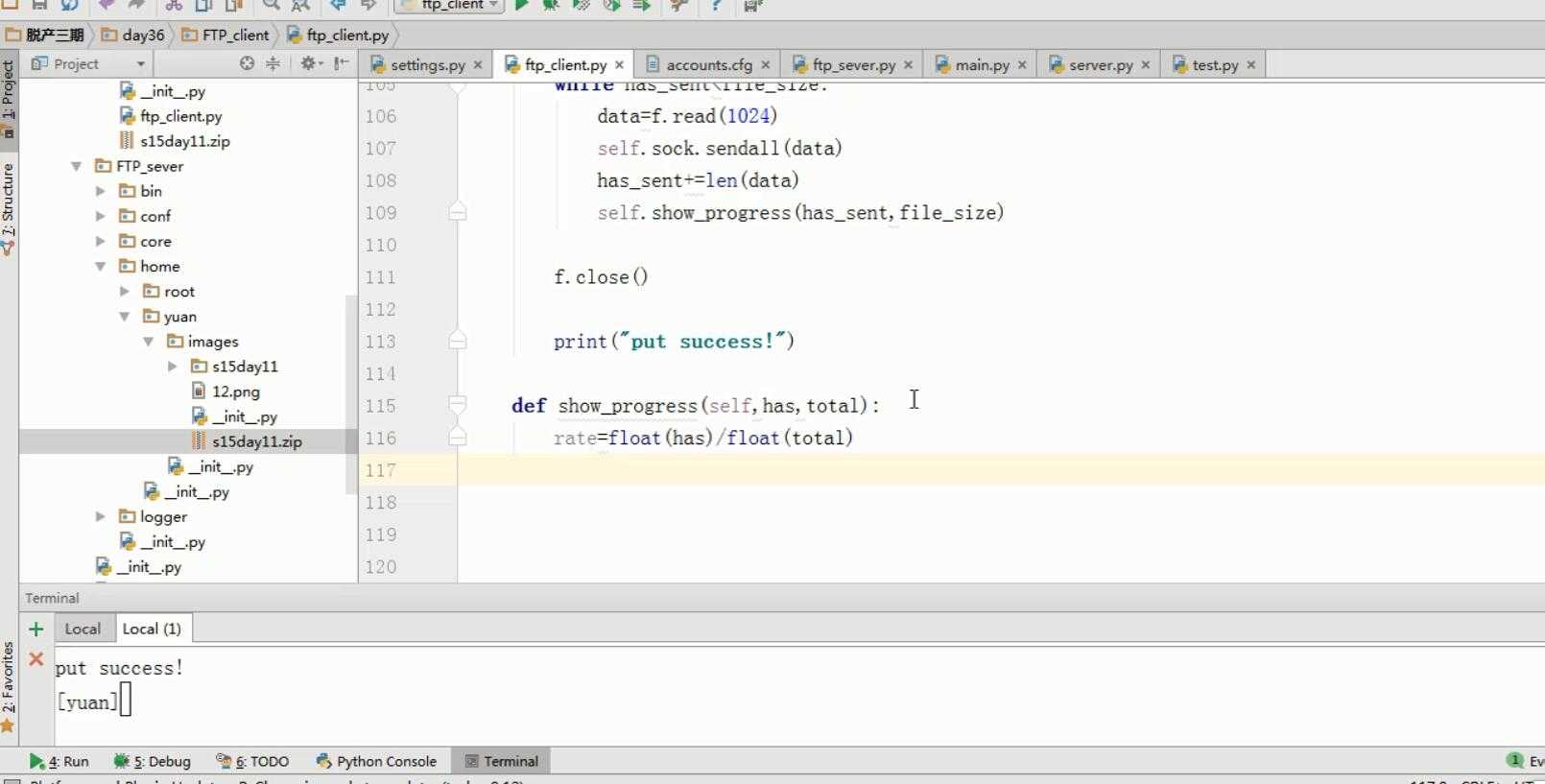Start debugging with the green bug icon
This screenshot has height=784, width=1545.
551,5
